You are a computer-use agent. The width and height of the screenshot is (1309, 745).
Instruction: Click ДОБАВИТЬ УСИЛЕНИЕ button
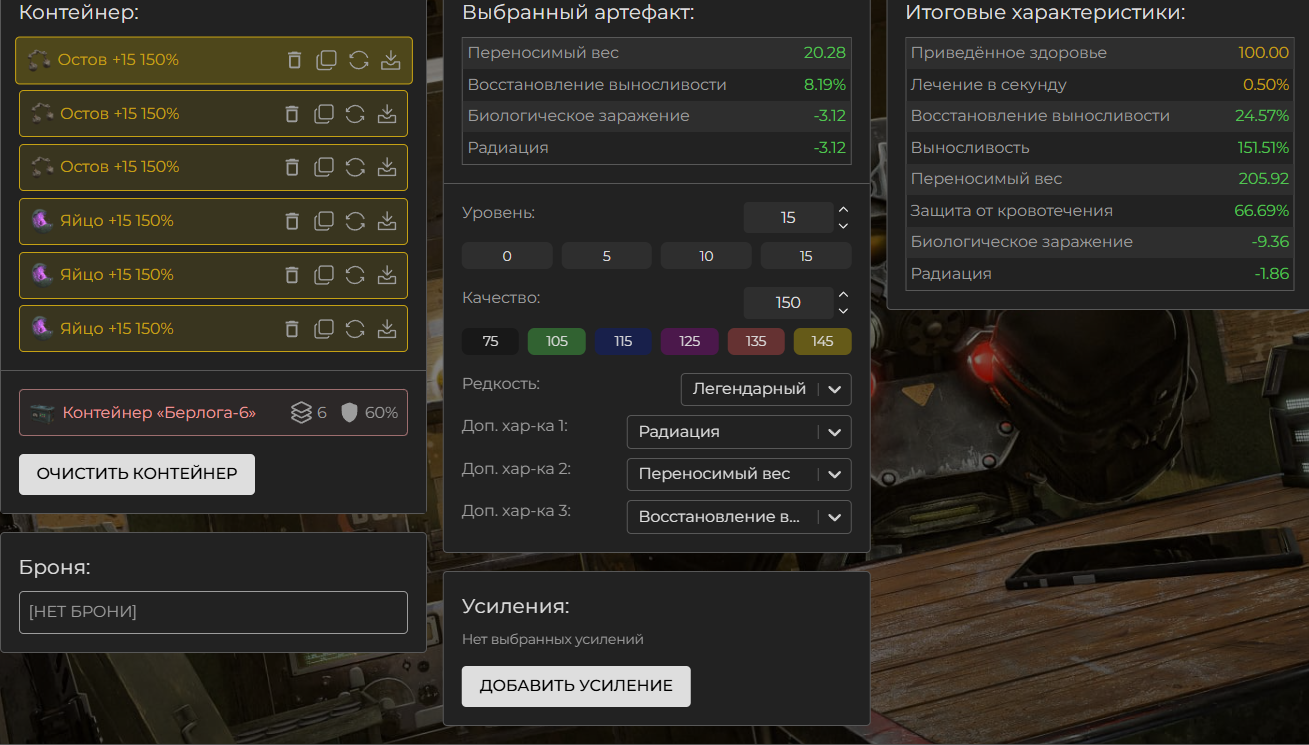coord(576,686)
